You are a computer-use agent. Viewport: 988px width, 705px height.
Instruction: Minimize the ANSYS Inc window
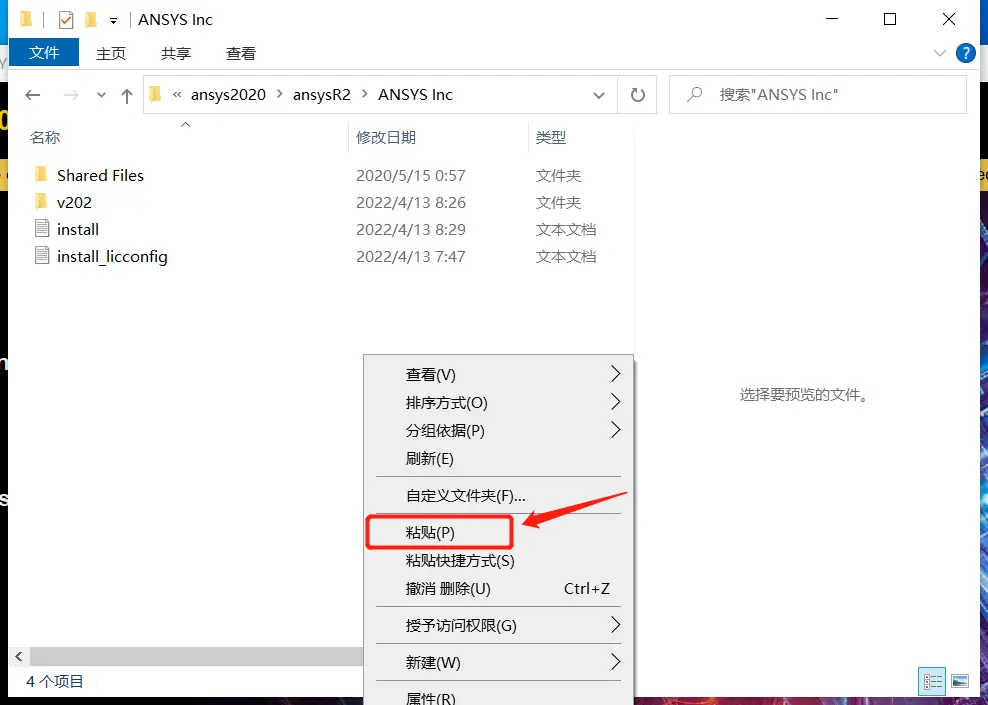pyautogui.click(x=832, y=20)
